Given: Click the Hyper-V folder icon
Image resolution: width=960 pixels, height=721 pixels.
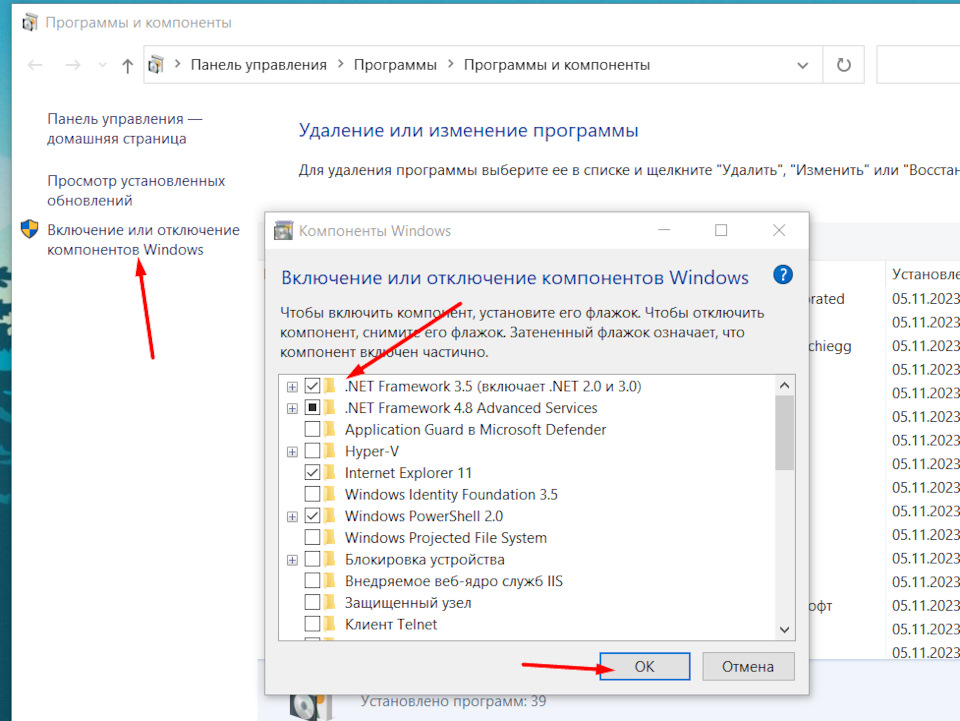Looking at the screenshot, I should point(330,451).
